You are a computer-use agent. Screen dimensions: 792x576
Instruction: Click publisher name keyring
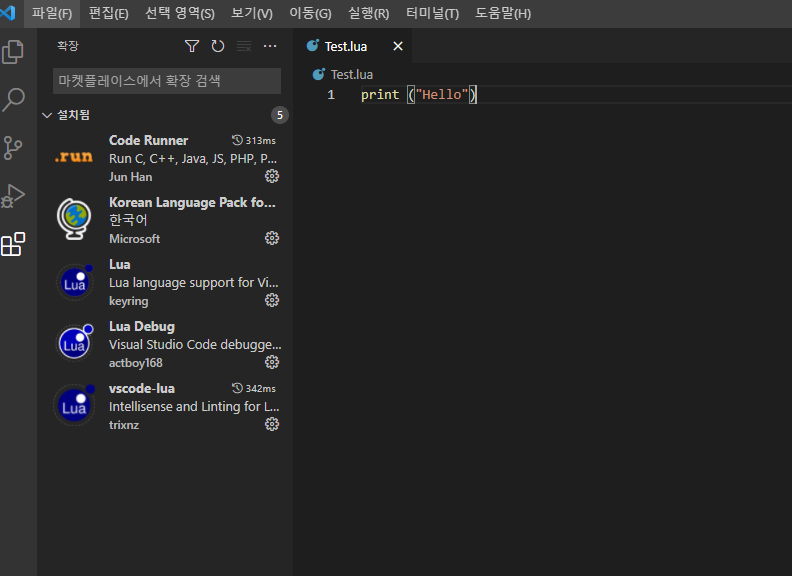[x=129, y=301]
